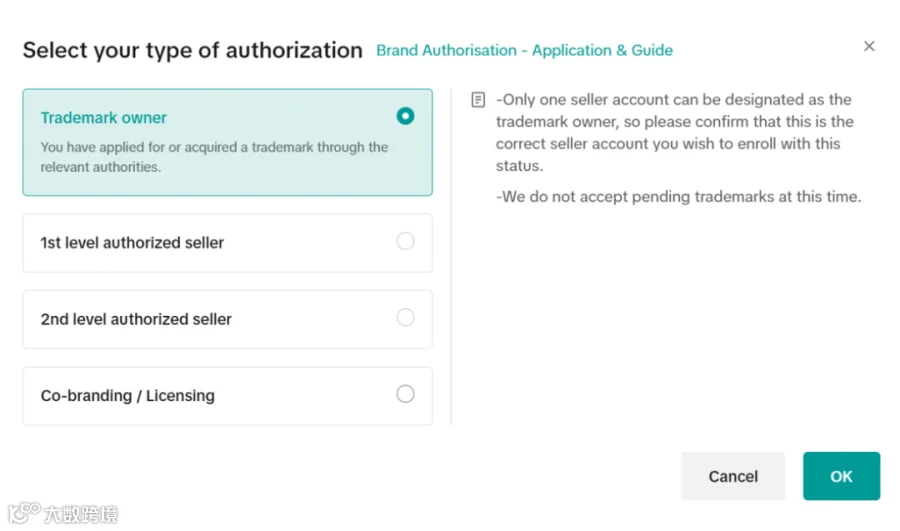Click the pending trademarks notice text

[678, 197]
